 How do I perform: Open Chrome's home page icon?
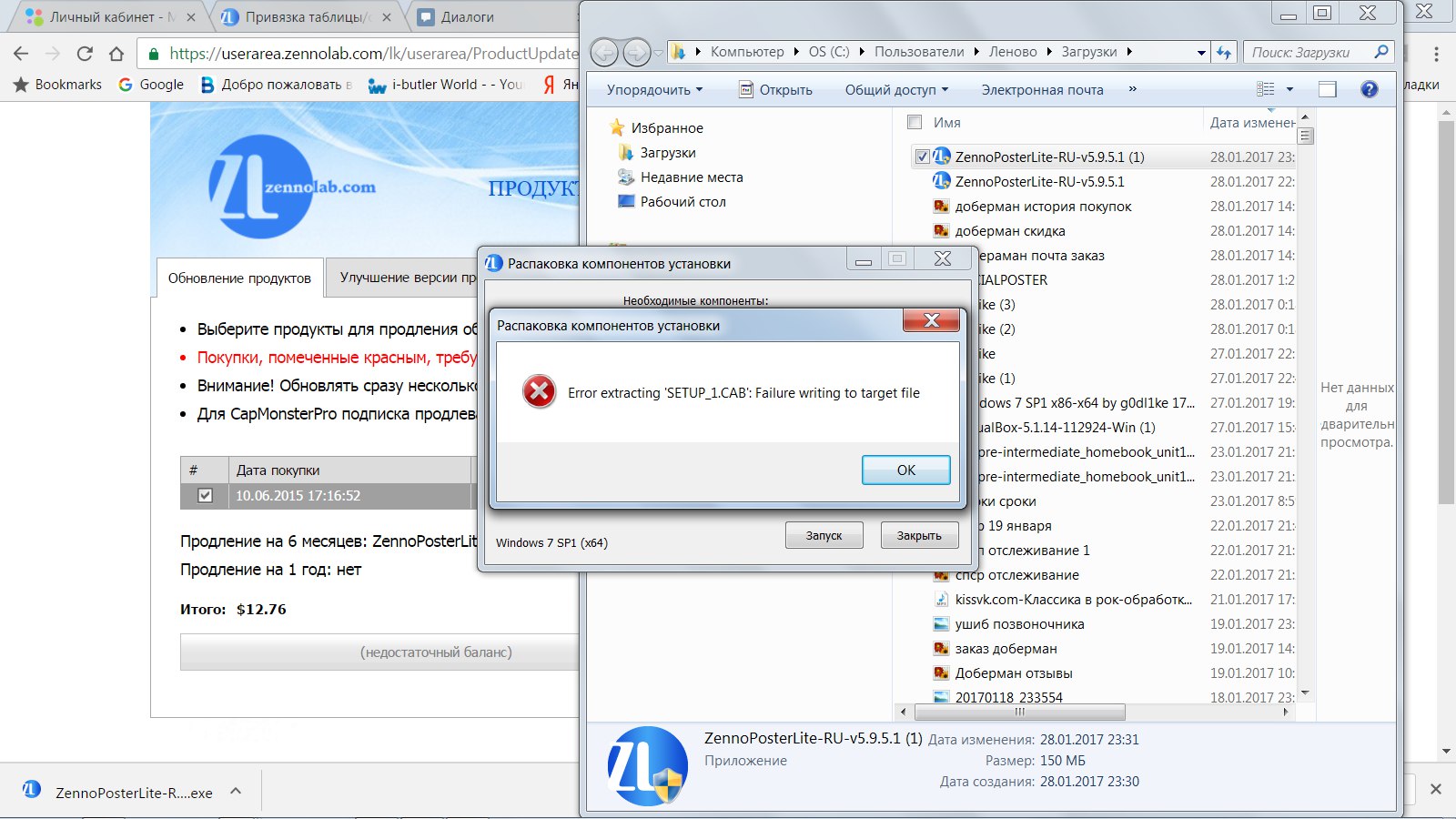tap(116, 54)
